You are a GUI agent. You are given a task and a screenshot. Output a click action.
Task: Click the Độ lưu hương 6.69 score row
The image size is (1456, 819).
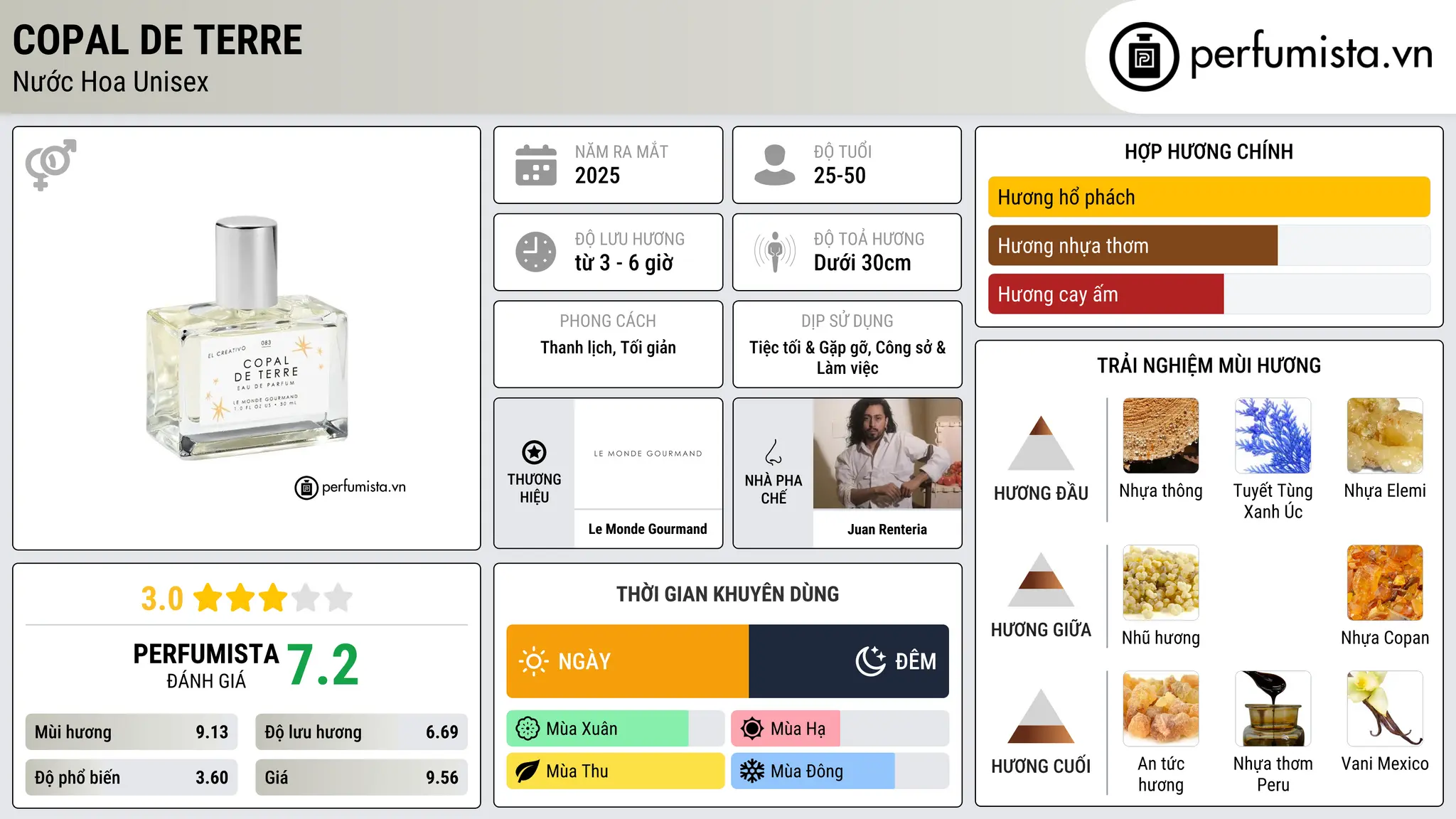(x=362, y=732)
